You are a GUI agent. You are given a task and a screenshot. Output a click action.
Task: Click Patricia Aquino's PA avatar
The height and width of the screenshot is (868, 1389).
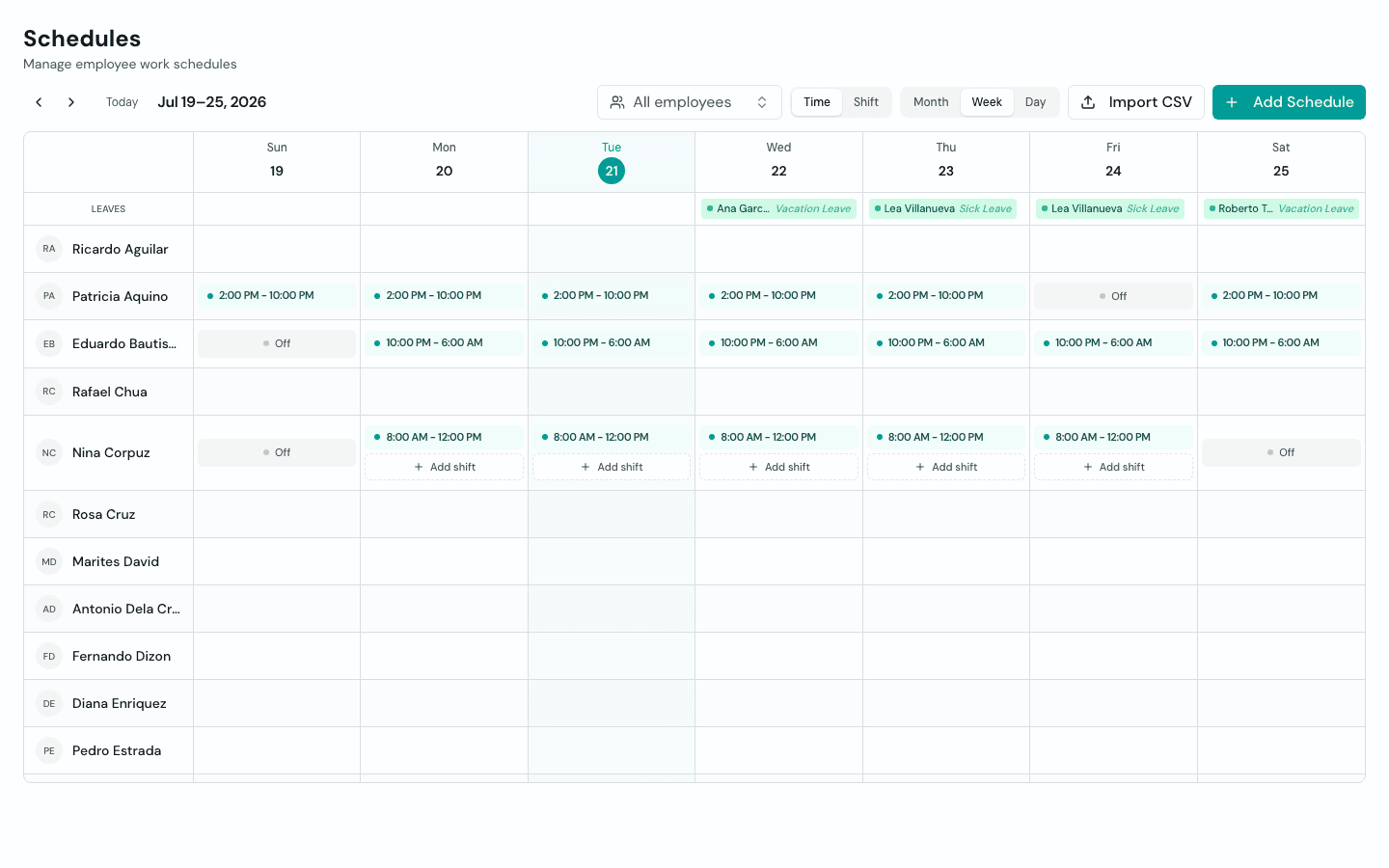pos(49,296)
